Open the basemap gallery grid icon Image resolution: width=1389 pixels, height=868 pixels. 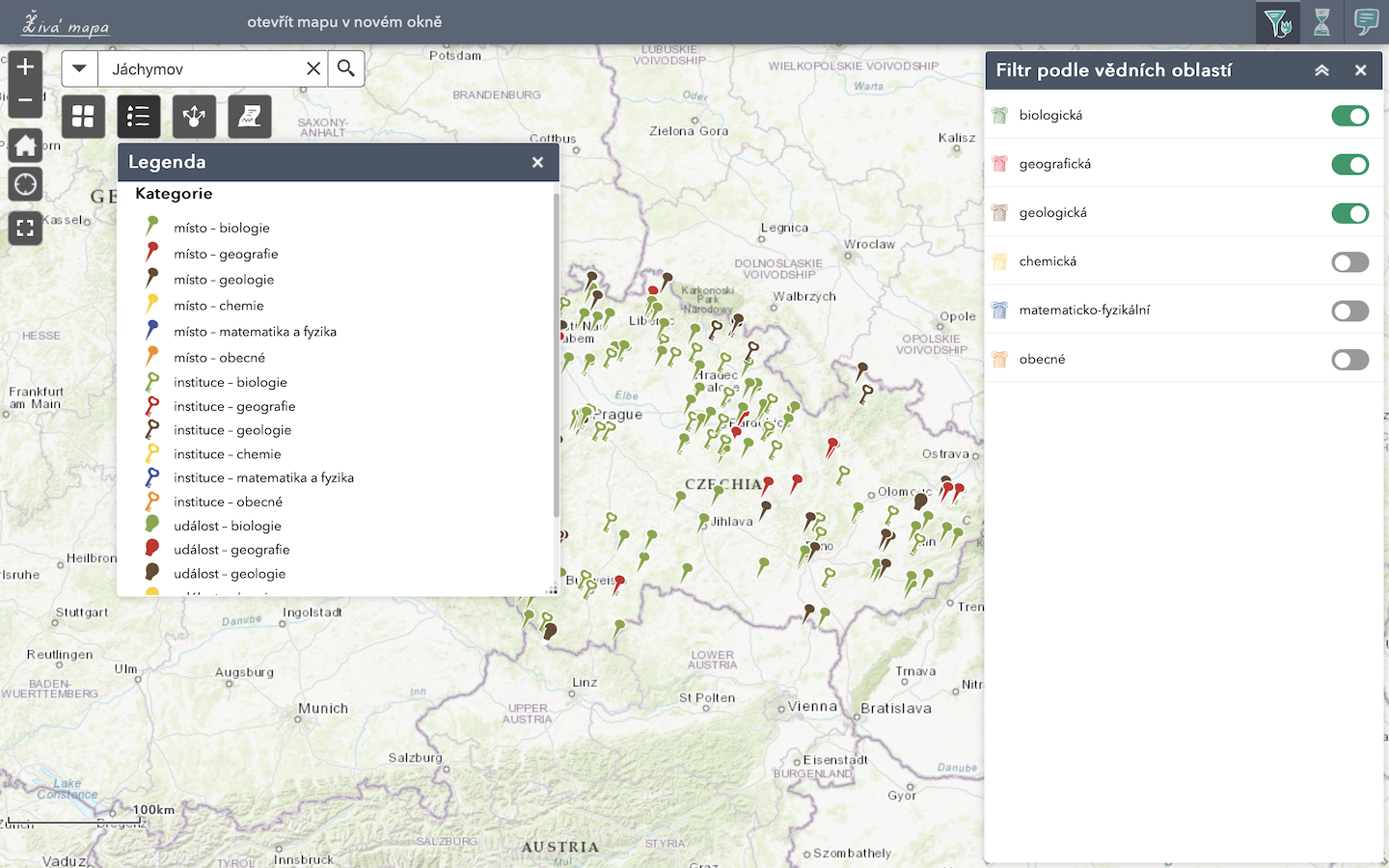[83, 117]
